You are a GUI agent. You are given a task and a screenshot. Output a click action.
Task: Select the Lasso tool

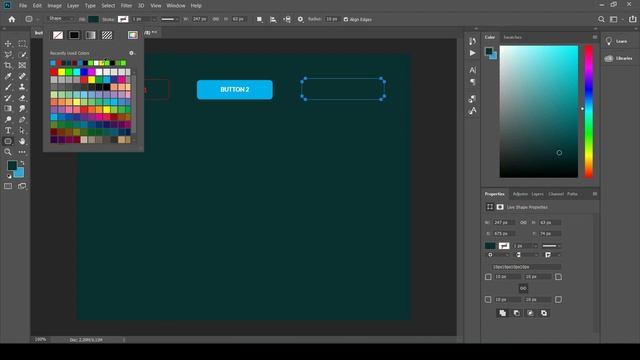coord(8,55)
